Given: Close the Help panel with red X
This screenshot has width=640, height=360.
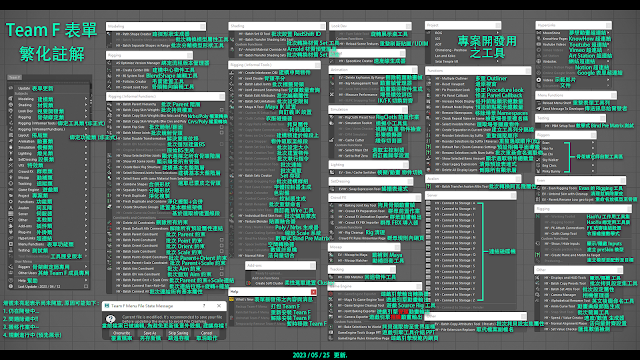Looking at the screenshot, I should pyautogui.click(x=313, y=292).
